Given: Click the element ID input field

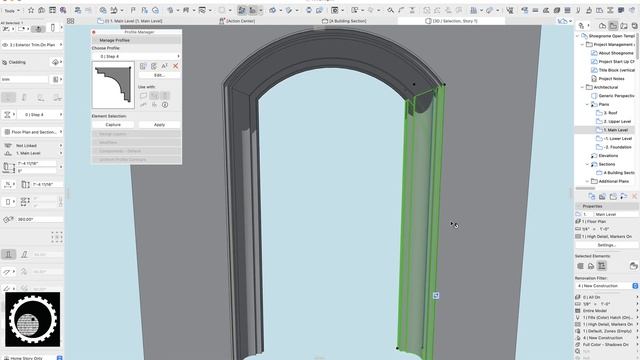Looking at the screenshot, I should [24, 80].
